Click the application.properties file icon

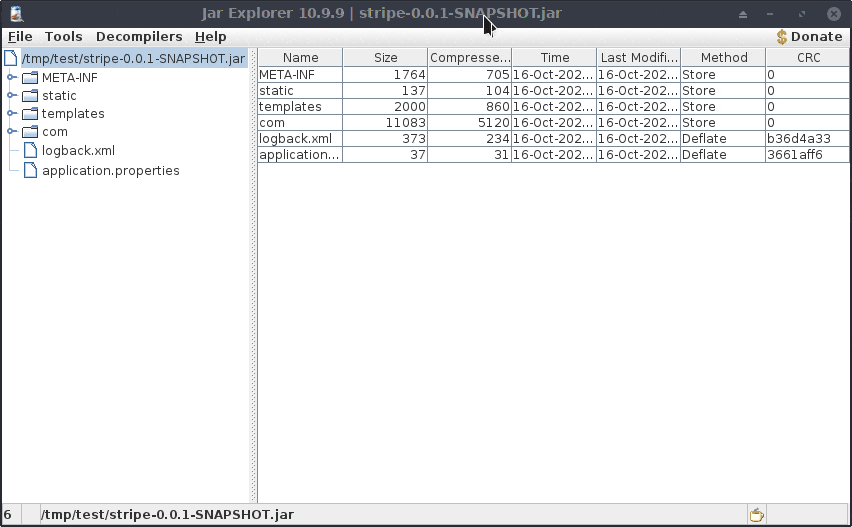click(x=29, y=170)
